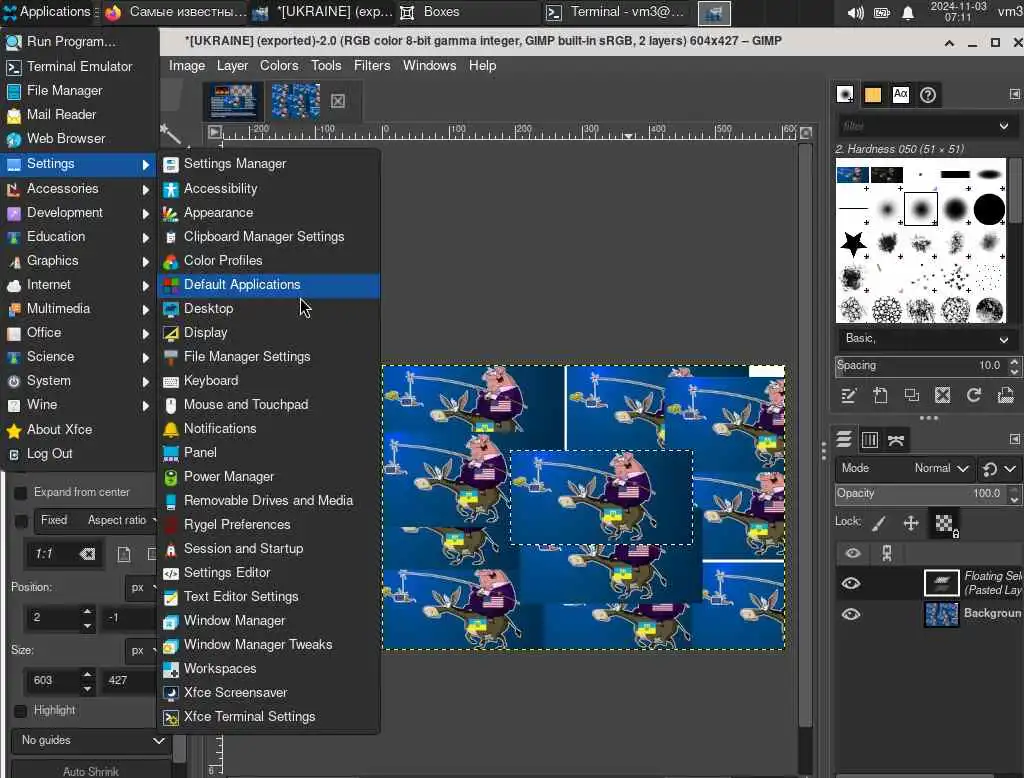Open the Document History tab icon
The image size is (1024, 778).
tap(928, 95)
